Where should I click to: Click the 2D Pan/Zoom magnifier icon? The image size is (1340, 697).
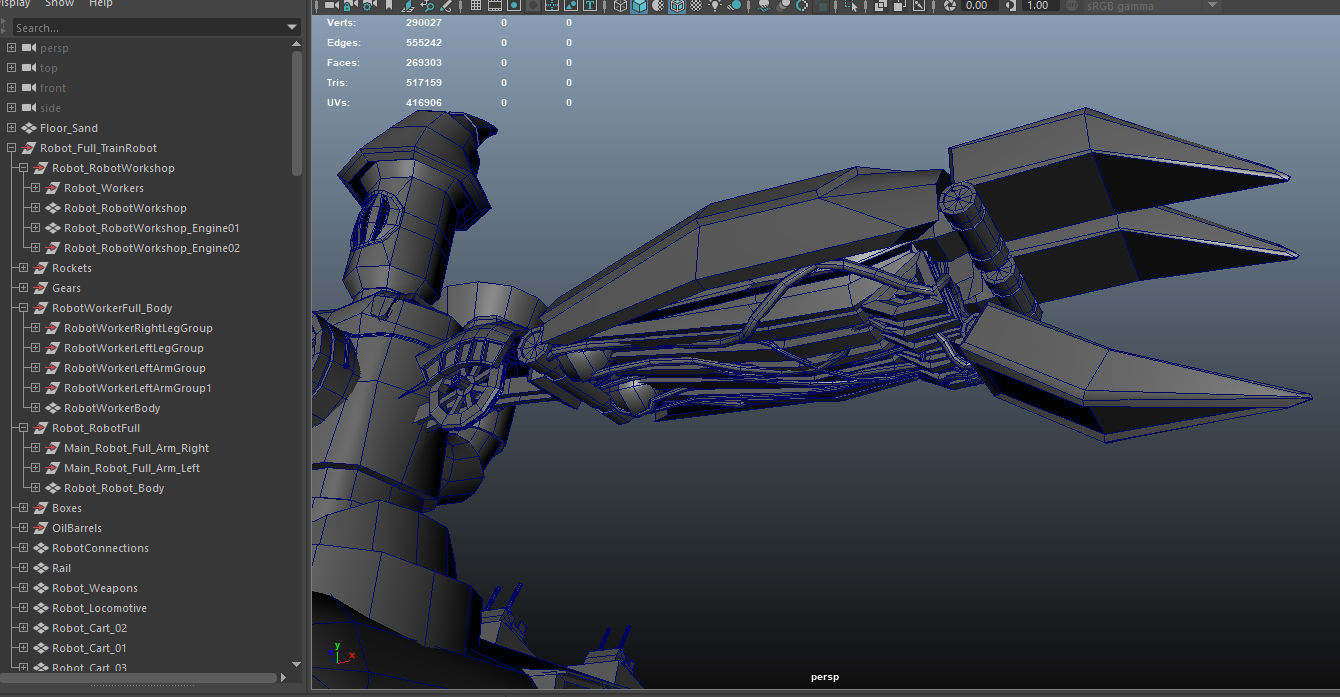coord(428,5)
